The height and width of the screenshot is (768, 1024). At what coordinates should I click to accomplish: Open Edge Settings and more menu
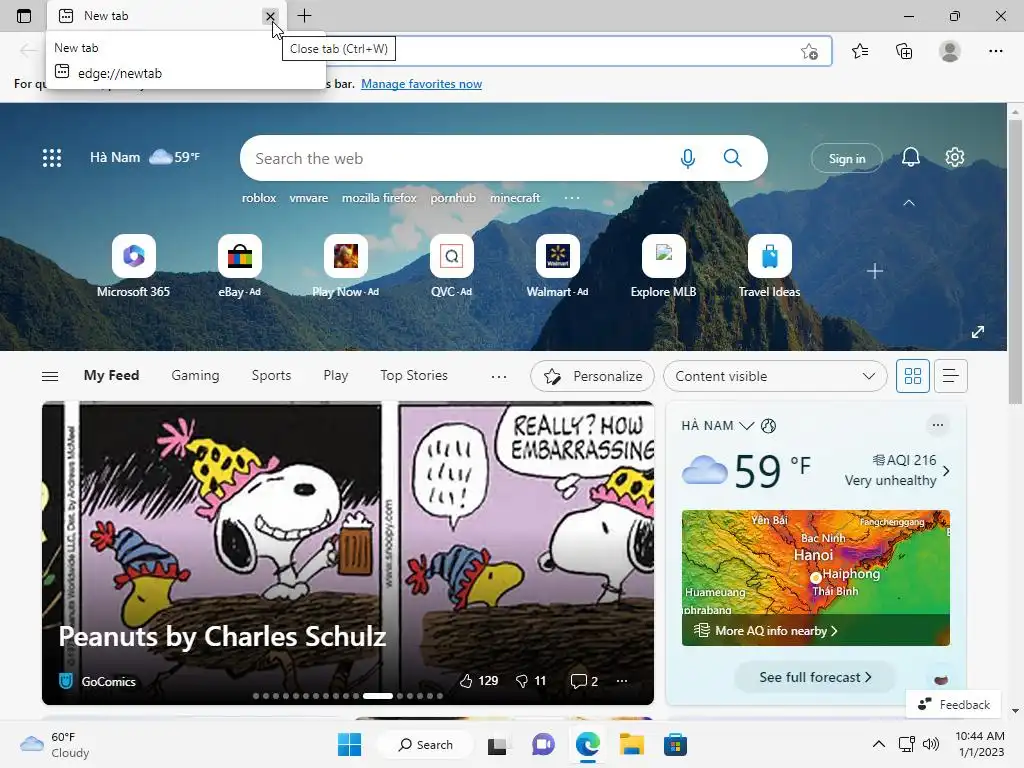pyautogui.click(x=995, y=51)
